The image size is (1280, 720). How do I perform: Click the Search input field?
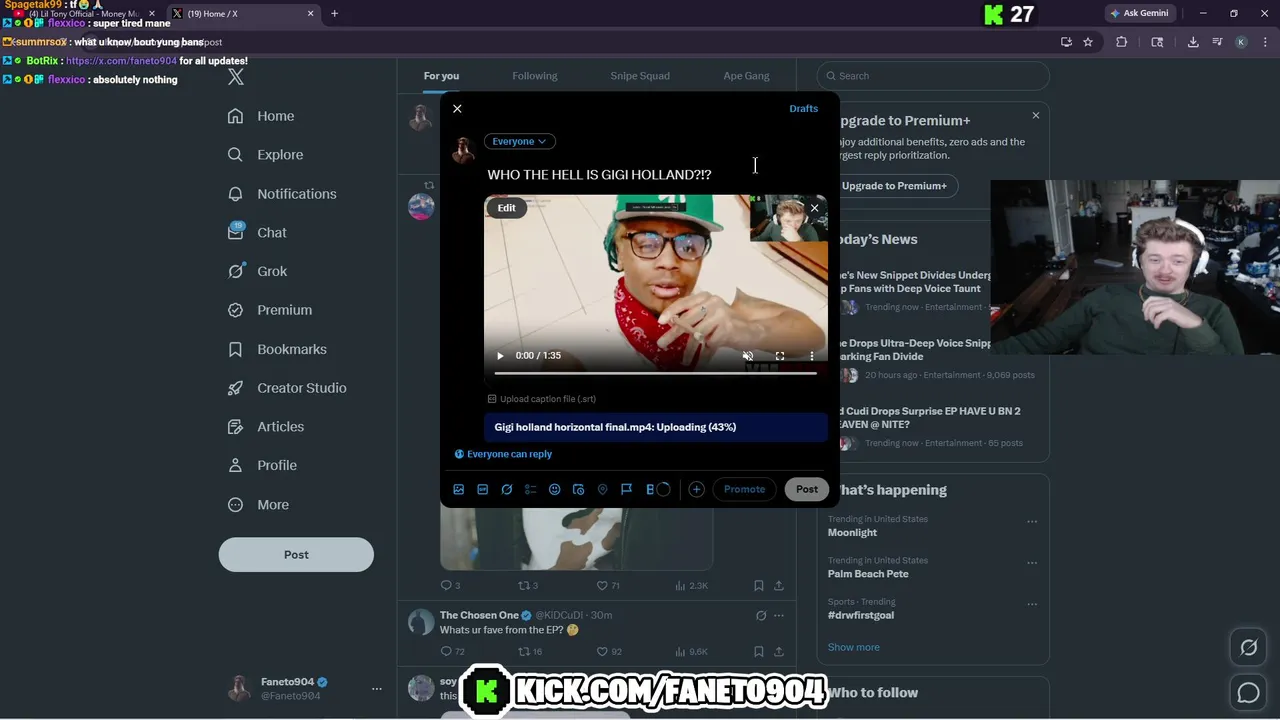coord(933,76)
